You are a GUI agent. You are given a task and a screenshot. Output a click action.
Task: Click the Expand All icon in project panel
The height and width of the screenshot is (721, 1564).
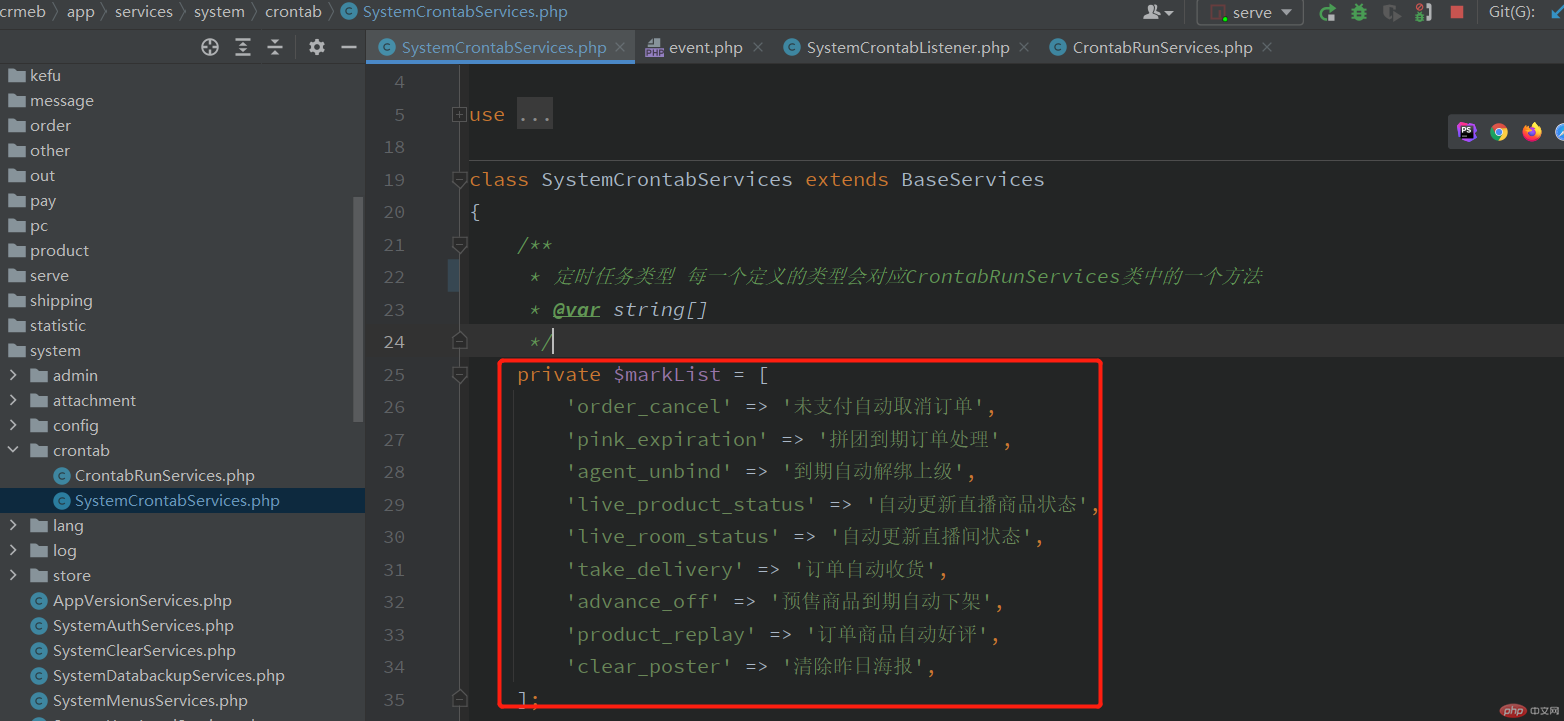[243, 47]
